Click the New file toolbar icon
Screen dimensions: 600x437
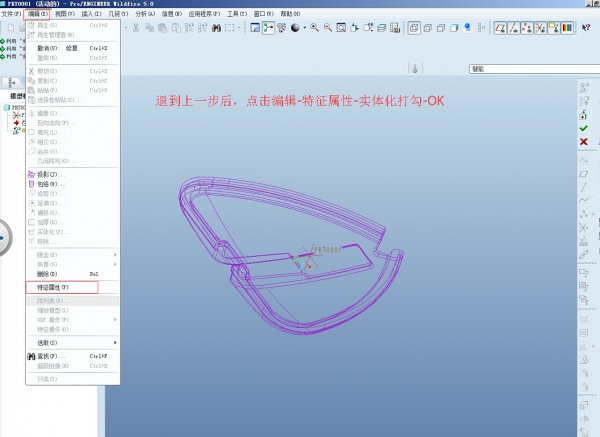[x=11, y=27]
